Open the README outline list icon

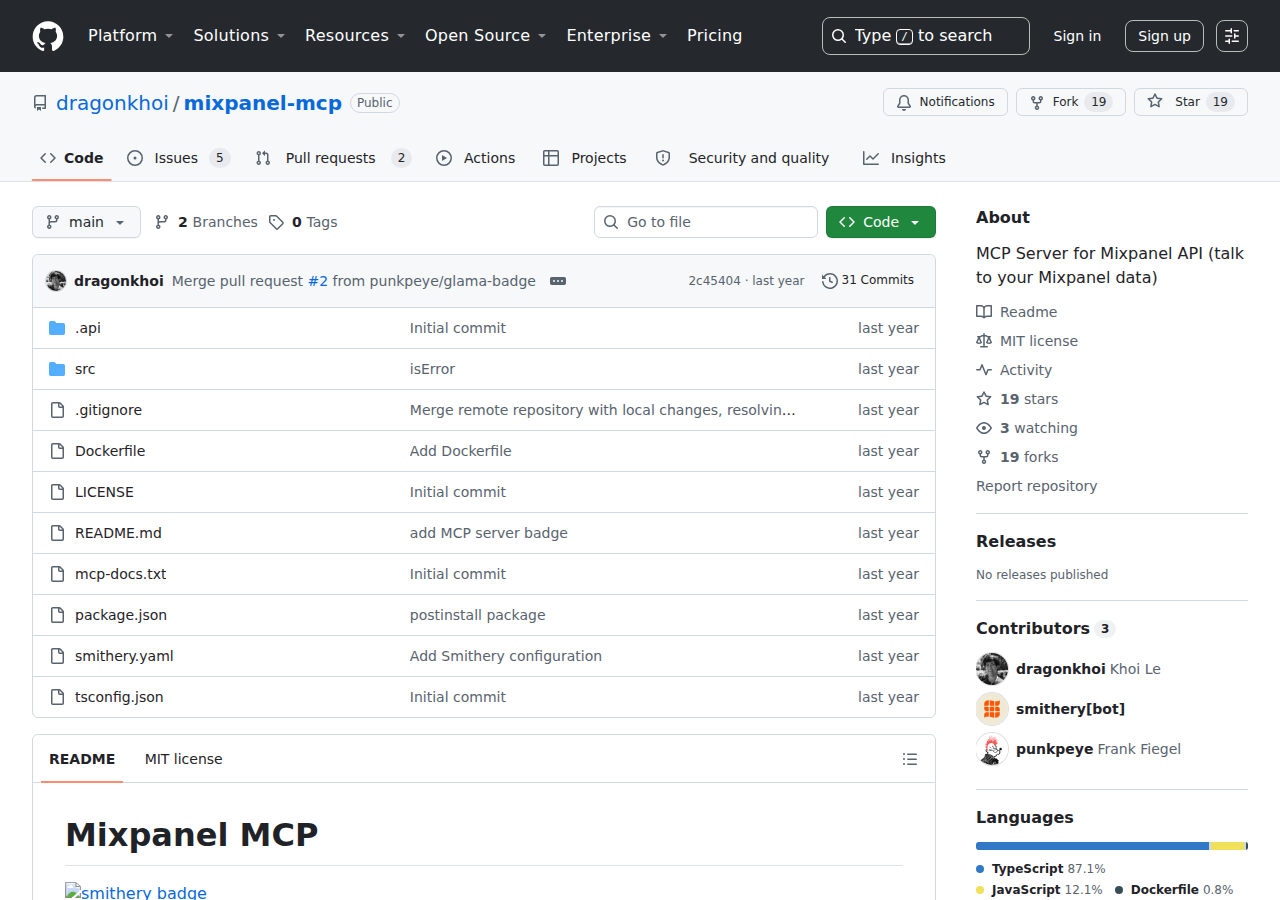pos(910,759)
